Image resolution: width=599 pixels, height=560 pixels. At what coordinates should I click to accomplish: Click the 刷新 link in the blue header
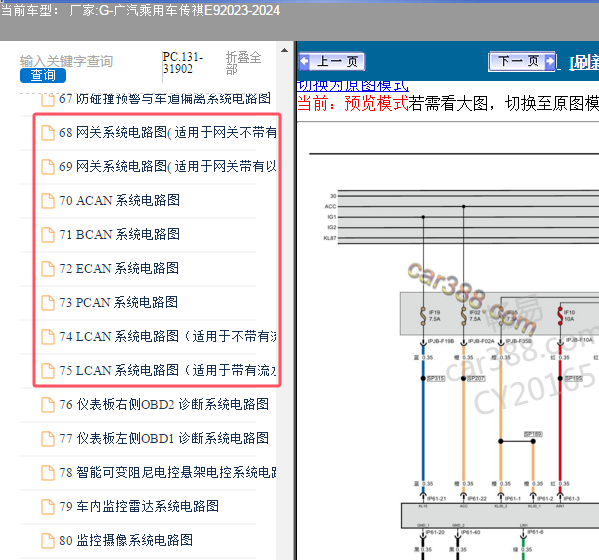(584, 62)
